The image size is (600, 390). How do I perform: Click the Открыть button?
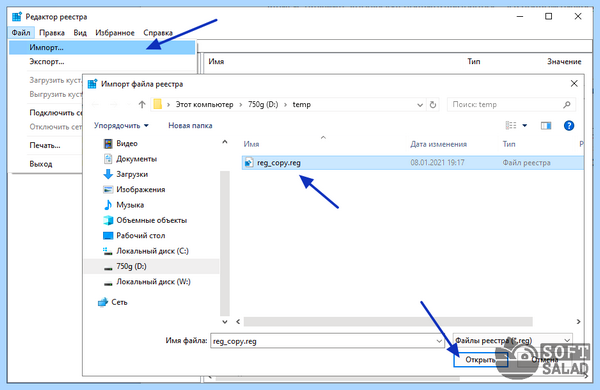point(480,360)
